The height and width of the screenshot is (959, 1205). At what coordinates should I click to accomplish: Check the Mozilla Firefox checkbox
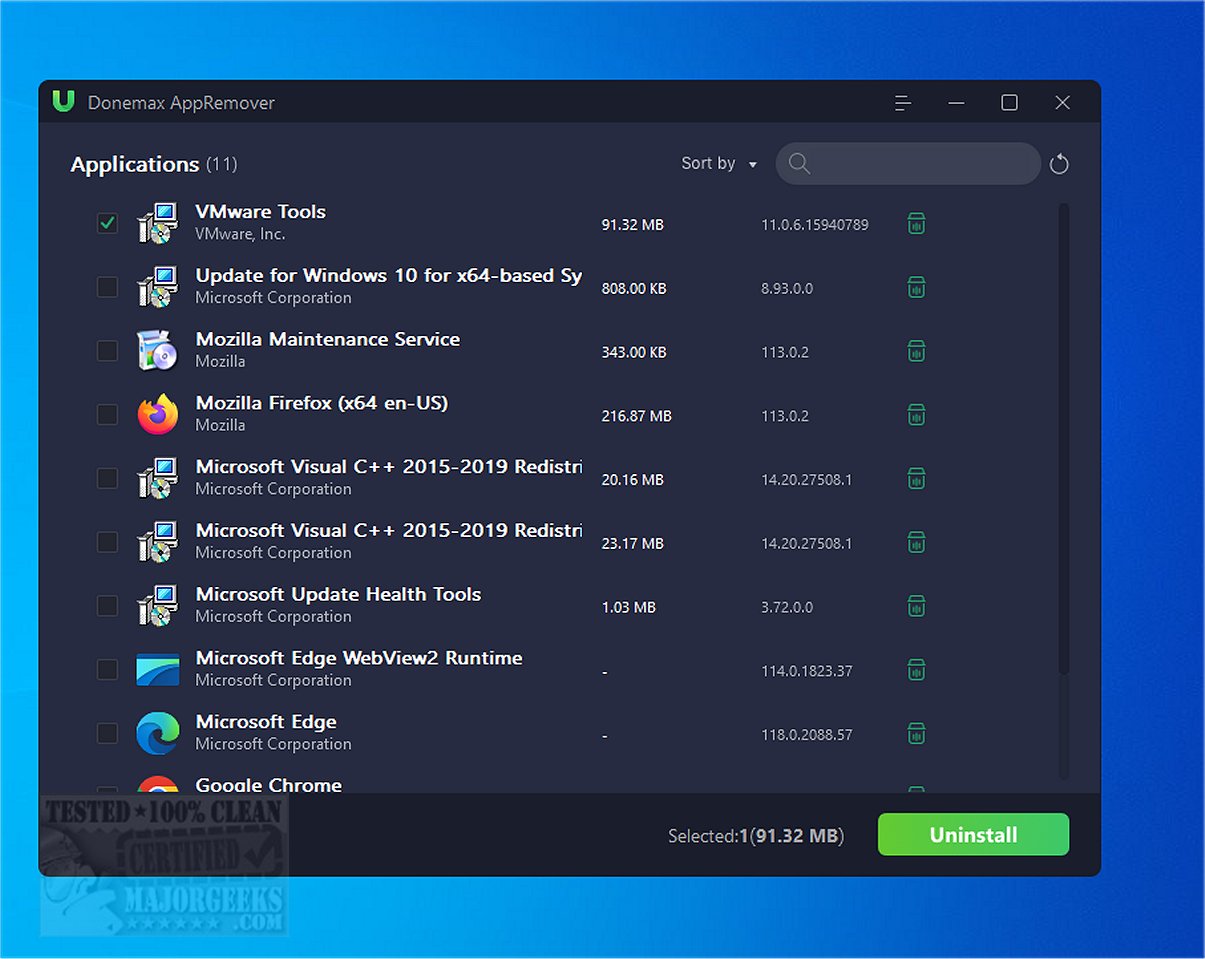(x=107, y=415)
